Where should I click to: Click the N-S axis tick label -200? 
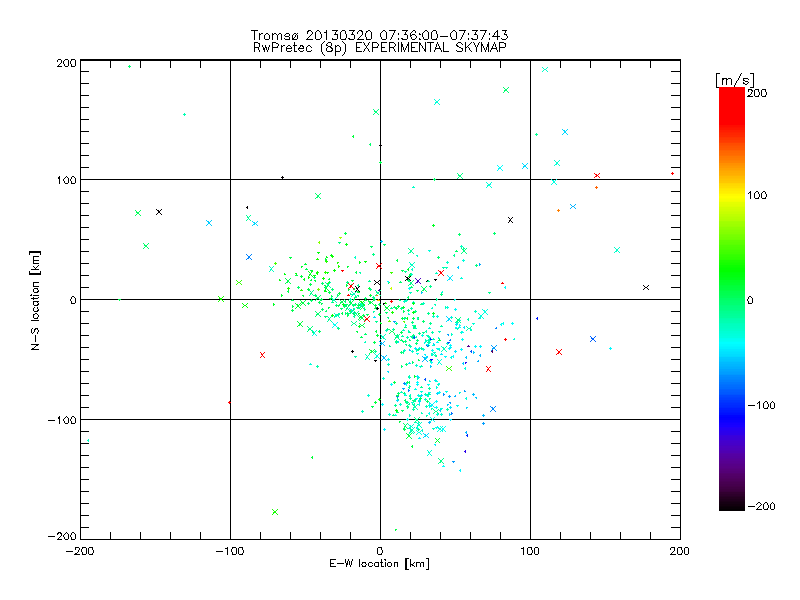click(x=62, y=536)
